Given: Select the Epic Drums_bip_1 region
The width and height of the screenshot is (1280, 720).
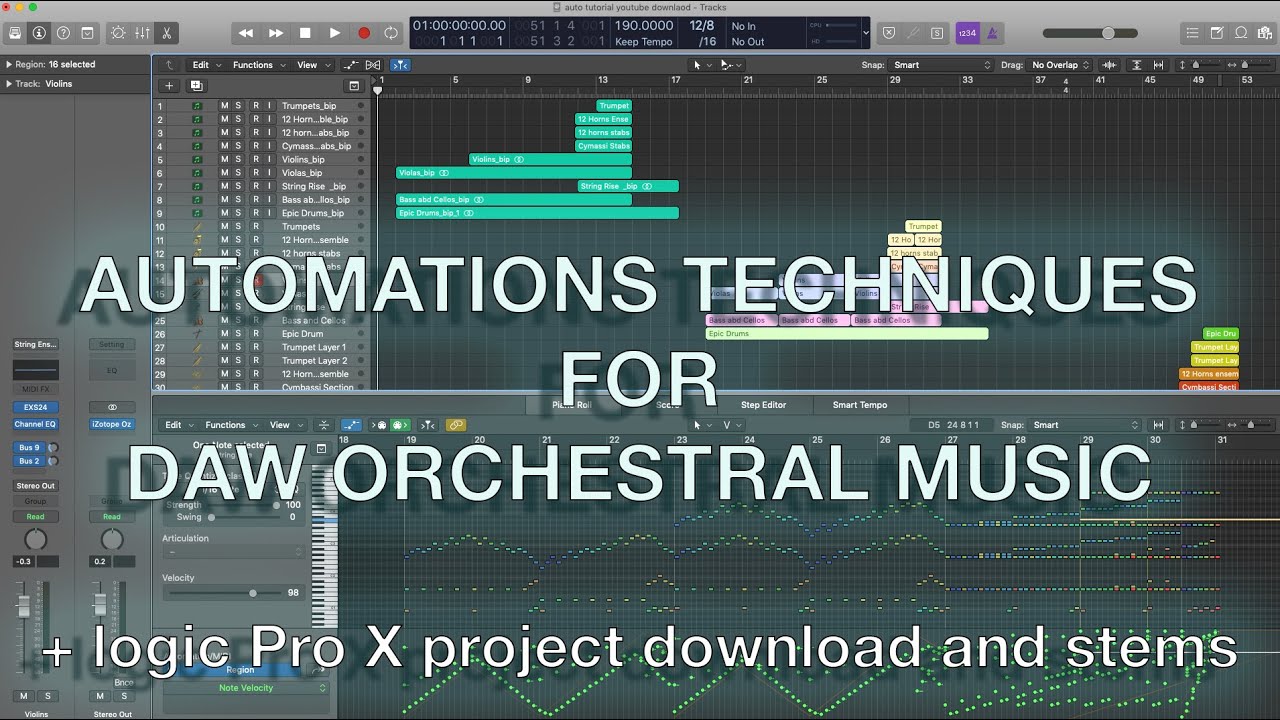Looking at the screenshot, I should [538, 213].
